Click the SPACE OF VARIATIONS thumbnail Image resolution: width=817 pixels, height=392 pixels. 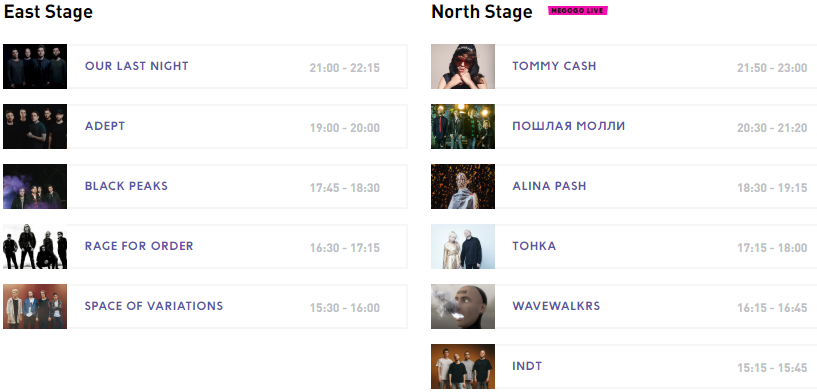point(35,307)
